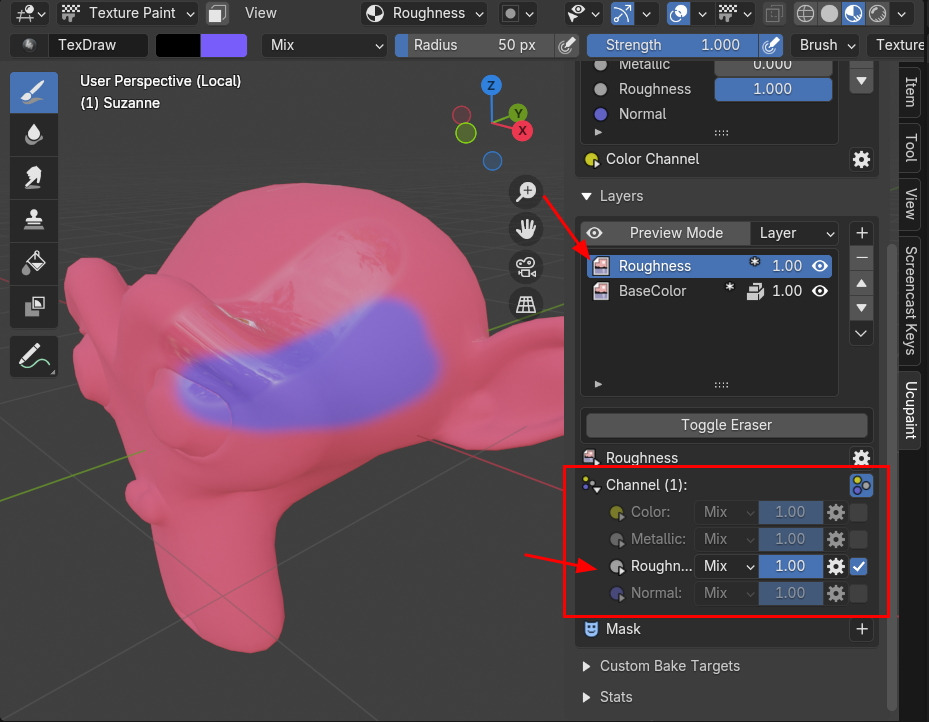
Task: Click the X axis gizmo handle
Action: tap(522, 131)
